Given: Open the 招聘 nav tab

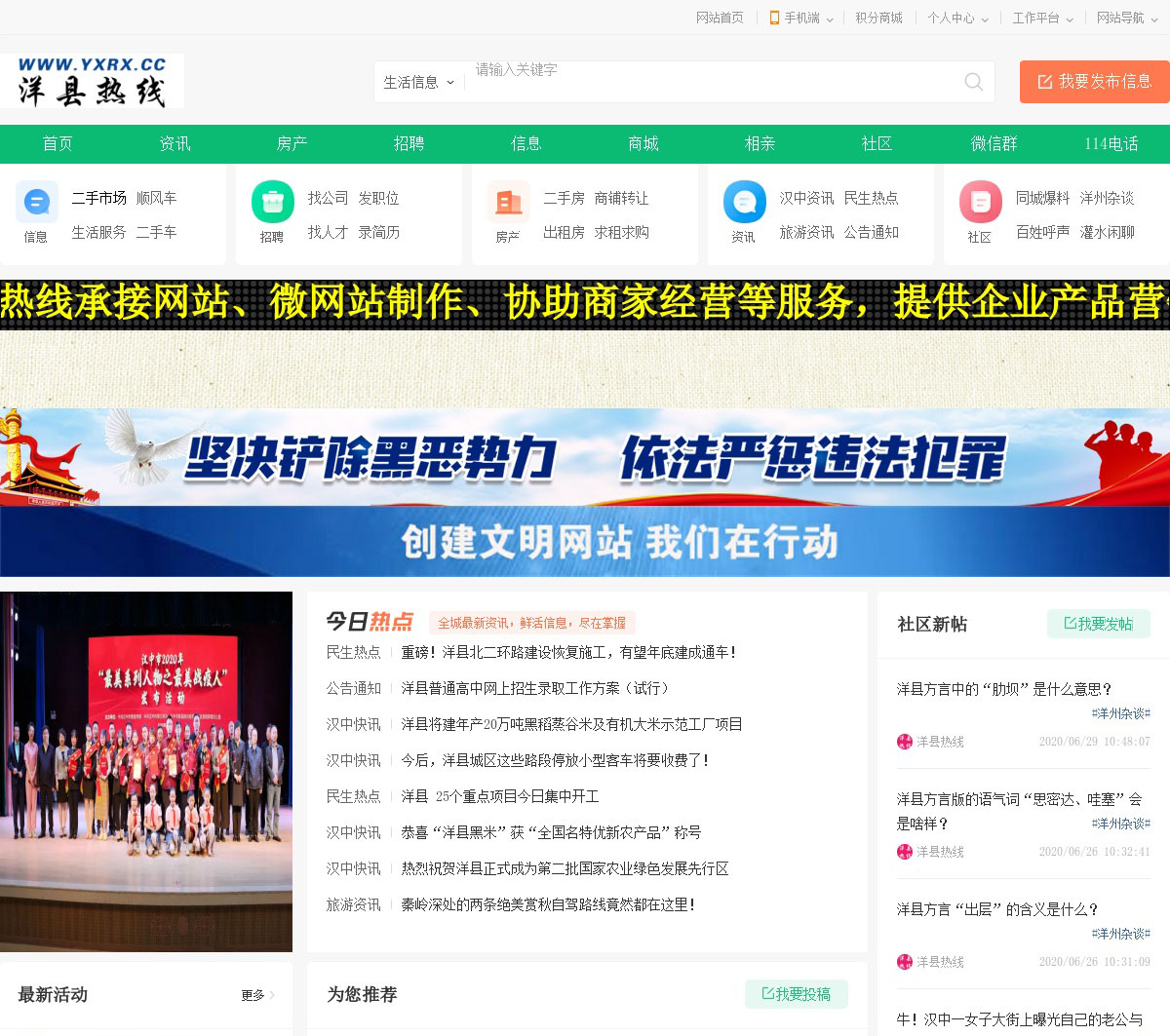Looking at the screenshot, I should pyautogui.click(x=409, y=143).
